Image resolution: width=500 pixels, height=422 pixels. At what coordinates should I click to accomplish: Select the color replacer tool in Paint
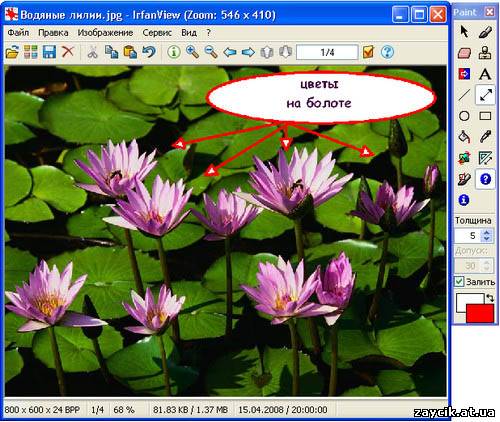click(464, 74)
